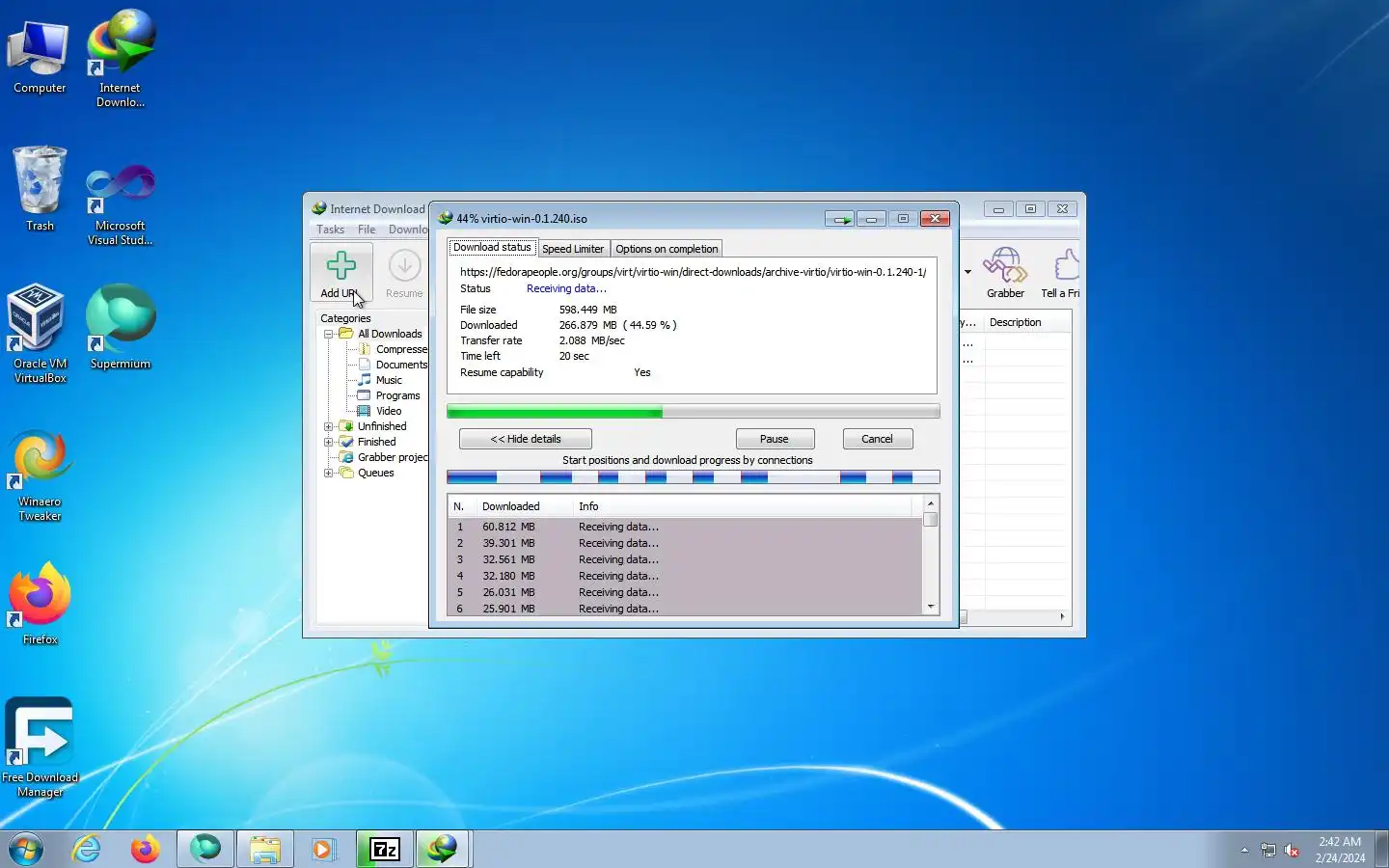Select the Video category icon
This screenshot has width=1389, height=868.
(365, 411)
